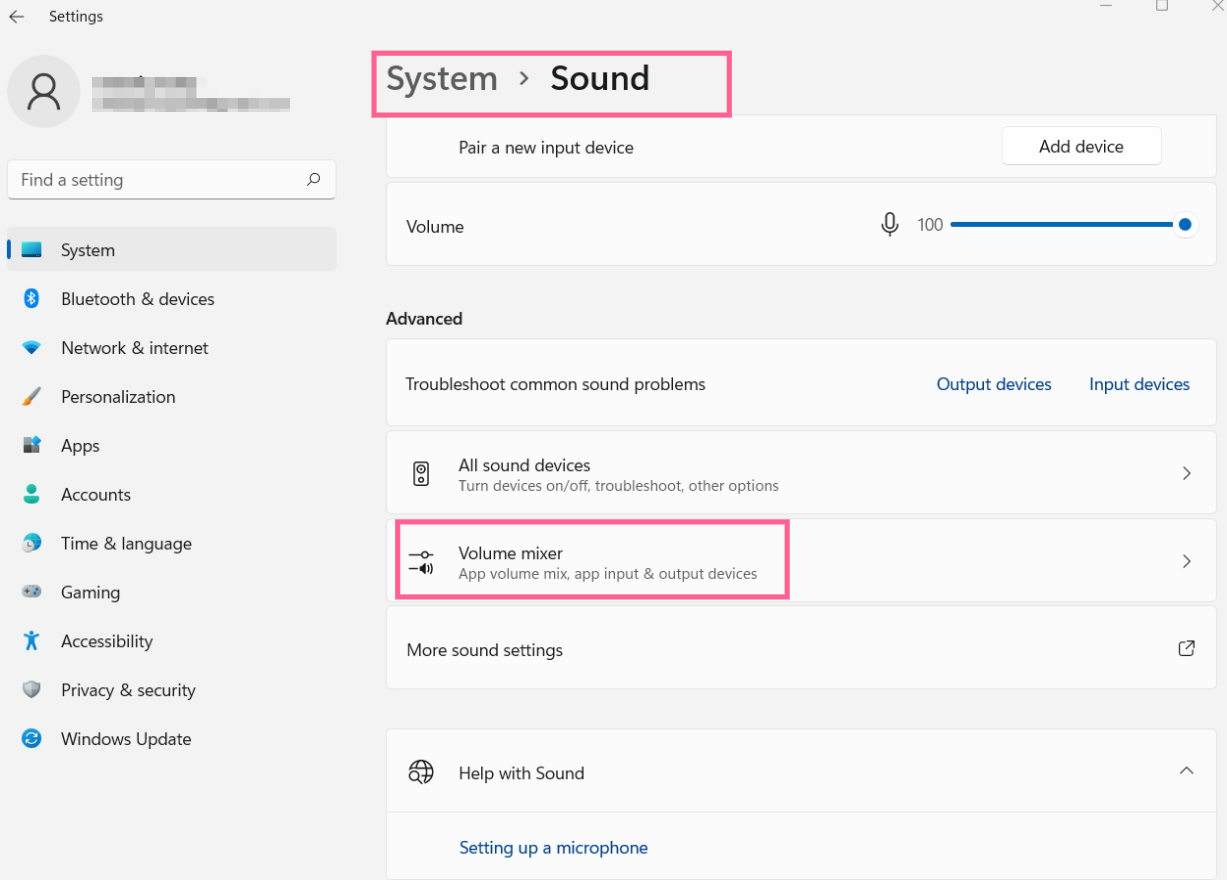Select System in the sidebar
The image size is (1227, 880).
tap(172, 250)
